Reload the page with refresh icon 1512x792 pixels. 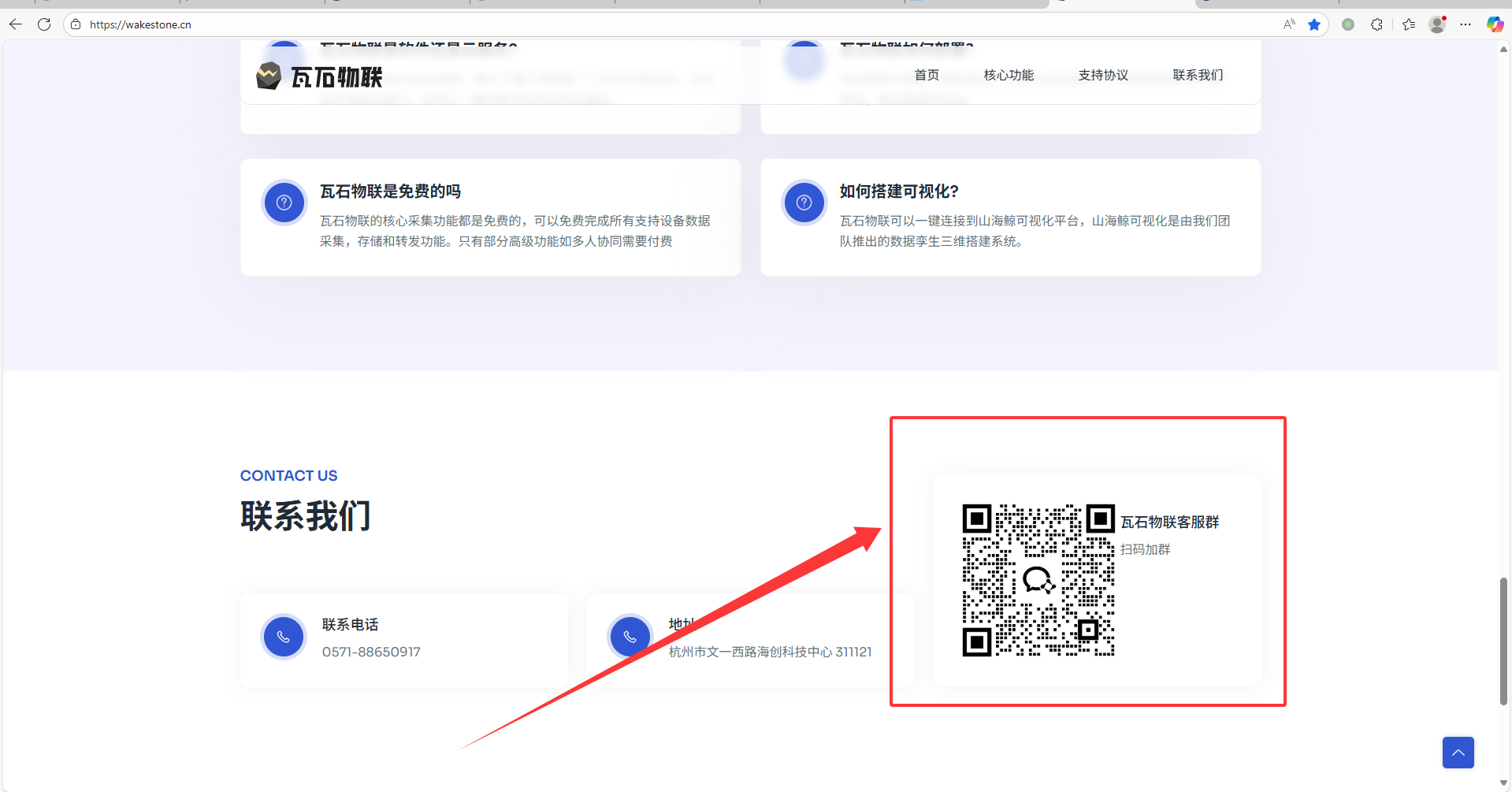pyautogui.click(x=44, y=24)
